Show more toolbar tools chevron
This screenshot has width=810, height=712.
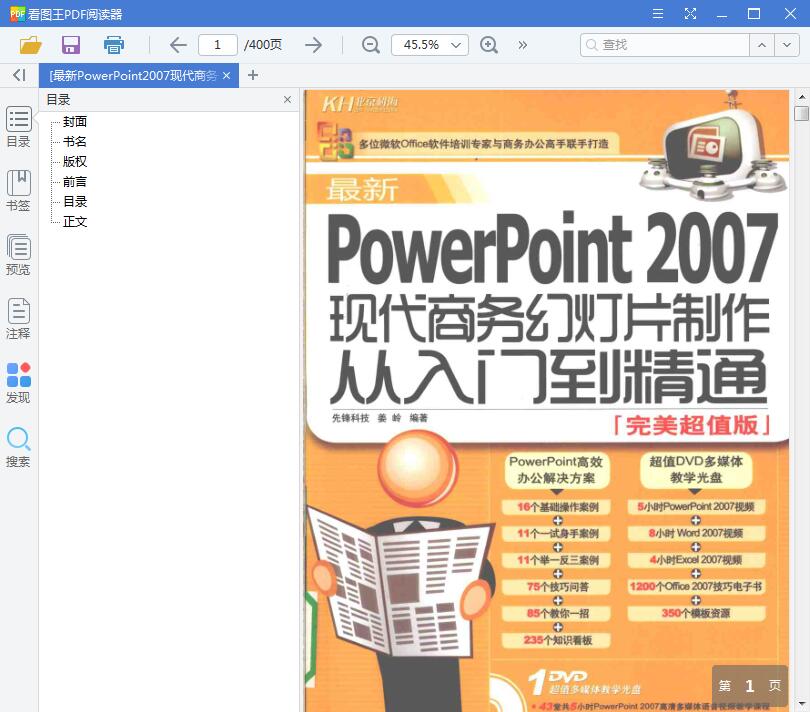click(x=523, y=45)
